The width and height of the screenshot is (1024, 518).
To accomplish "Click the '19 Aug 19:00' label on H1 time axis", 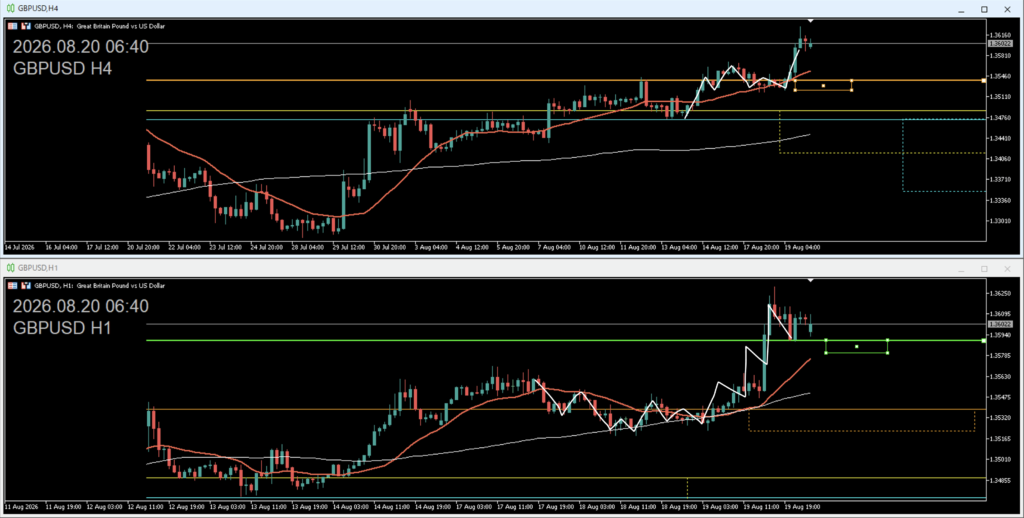I will (801, 506).
